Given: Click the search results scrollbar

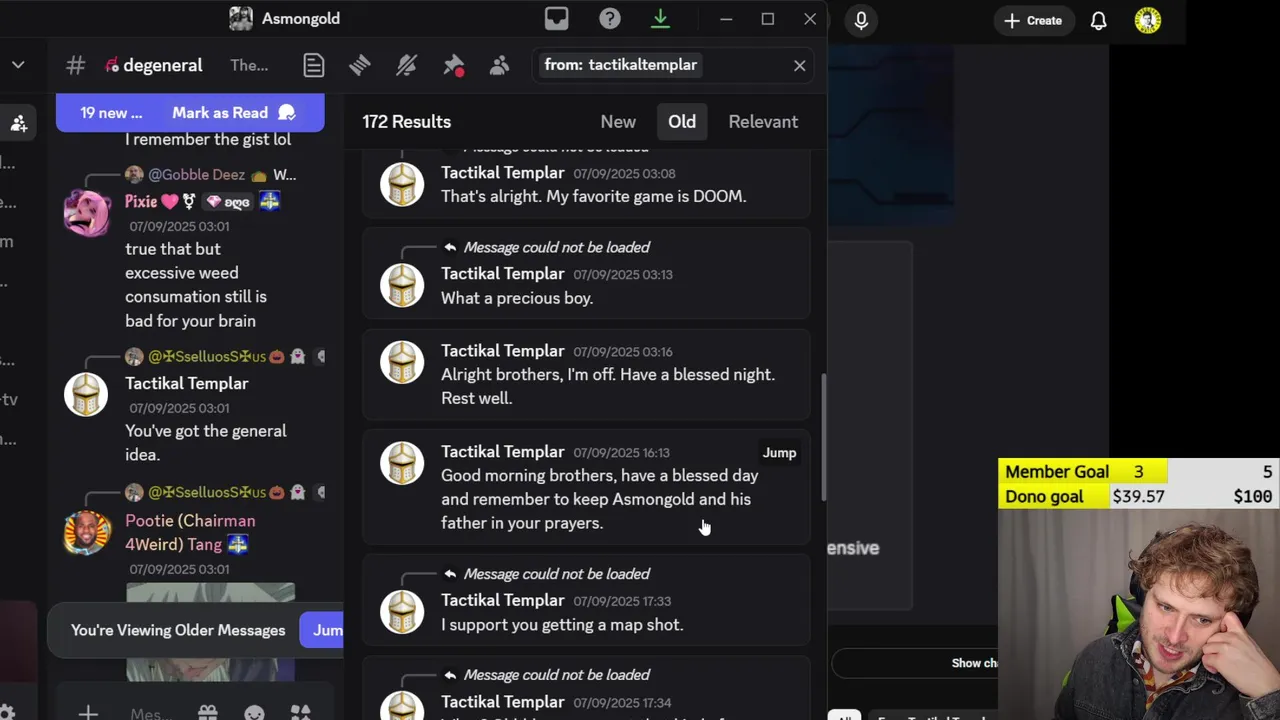Looking at the screenshot, I should (x=823, y=438).
